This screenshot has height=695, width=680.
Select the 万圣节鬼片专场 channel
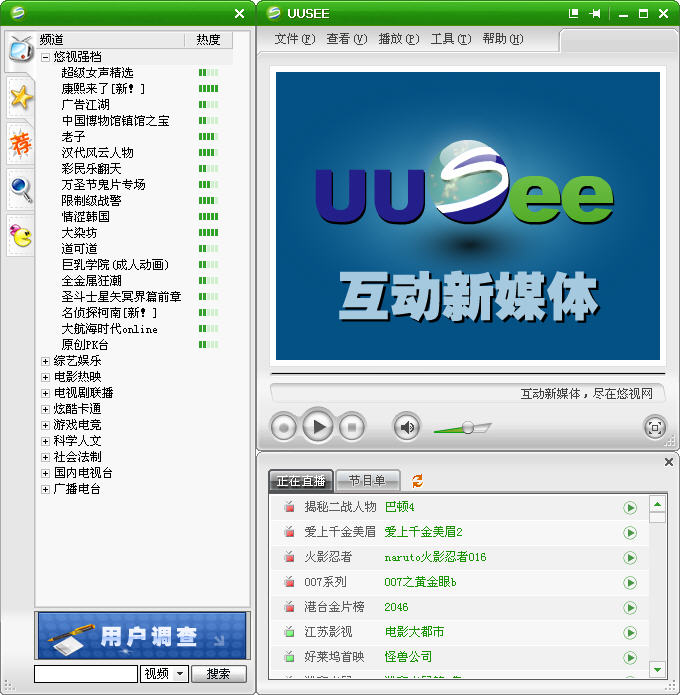pyautogui.click(x=103, y=185)
